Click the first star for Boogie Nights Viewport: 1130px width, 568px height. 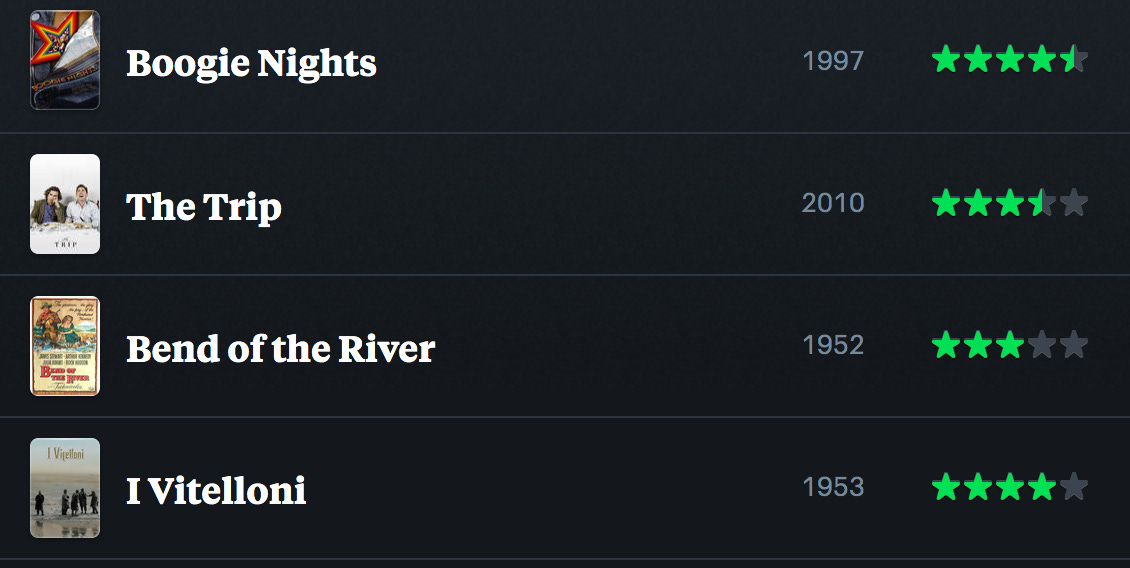[945, 60]
